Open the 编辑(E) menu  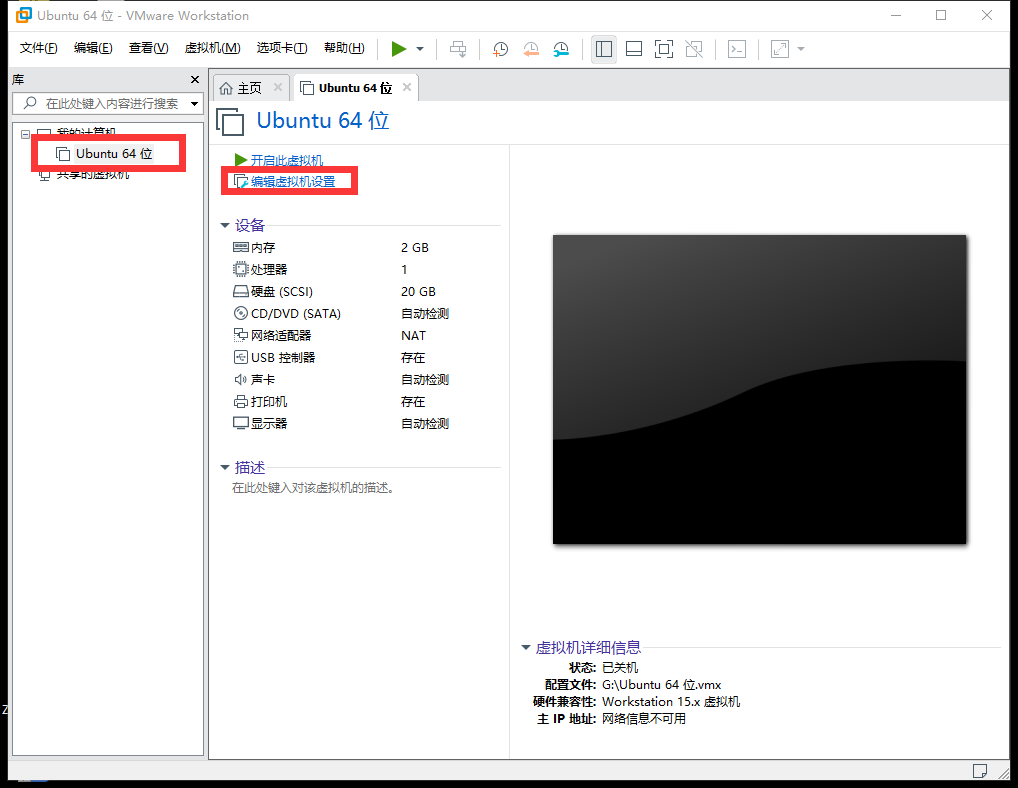click(x=93, y=48)
